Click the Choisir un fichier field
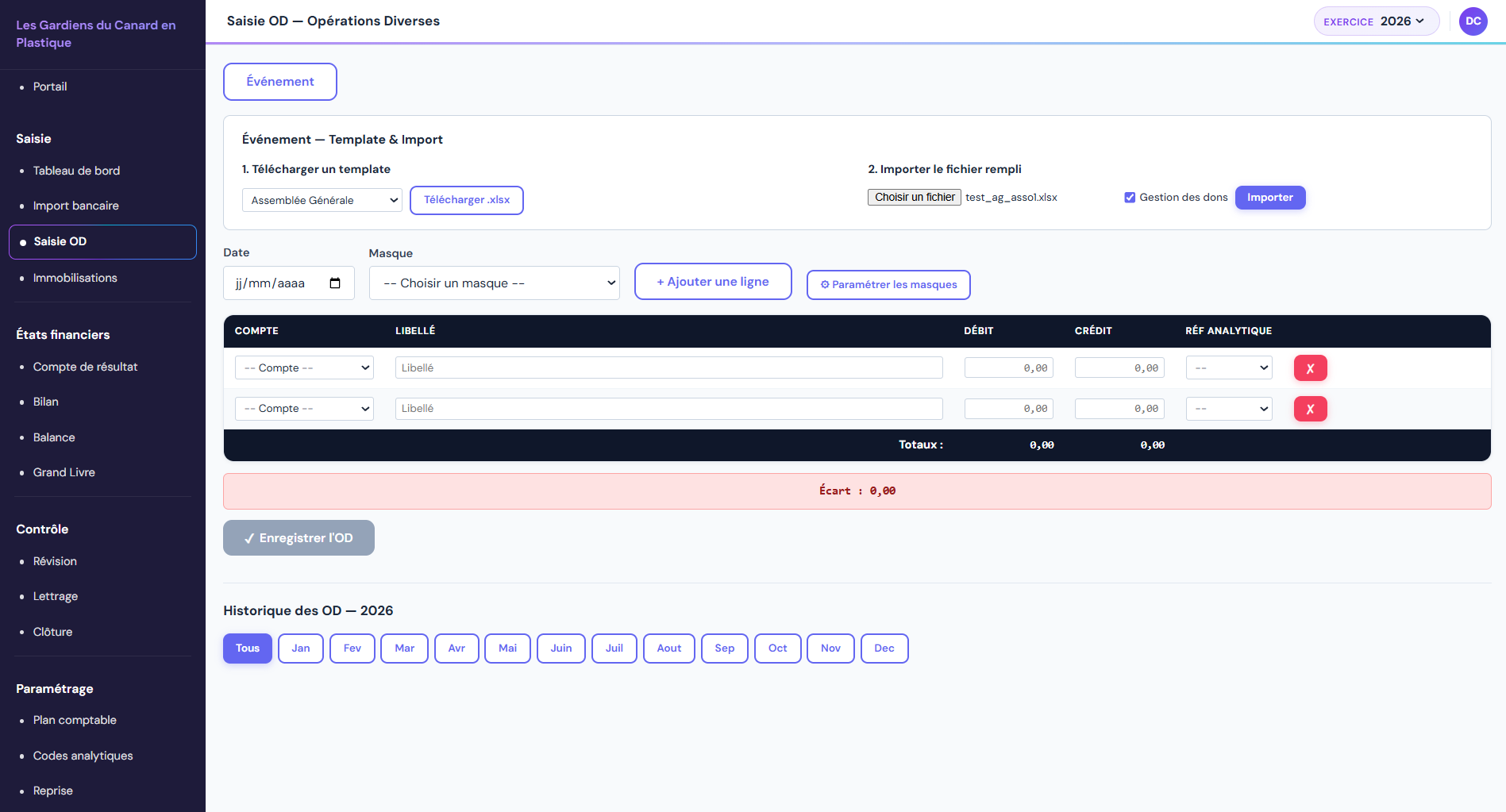This screenshot has width=1506, height=812. [914, 197]
